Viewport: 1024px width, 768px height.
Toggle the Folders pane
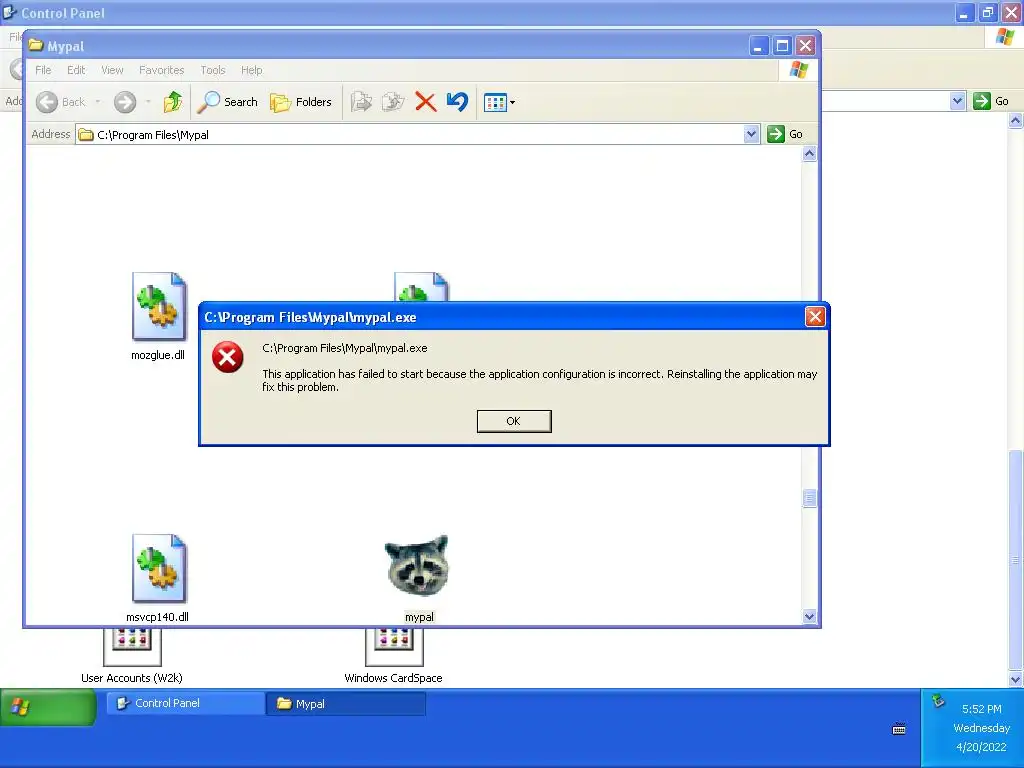[301, 102]
